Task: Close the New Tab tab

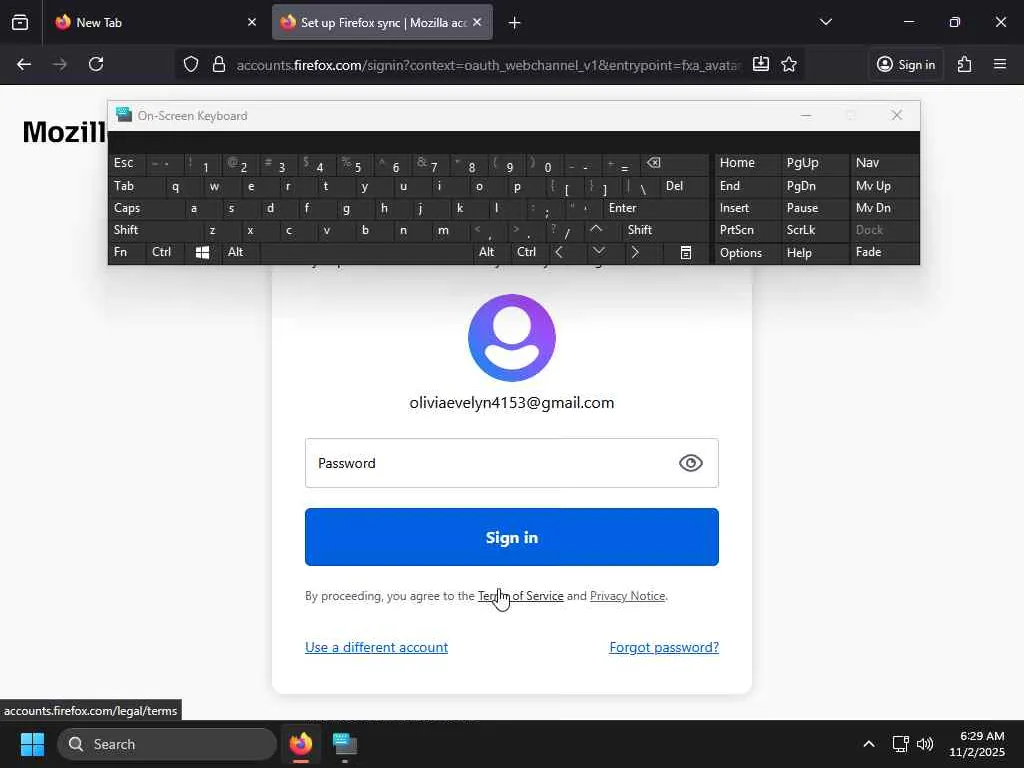Action: (x=252, y=22)
